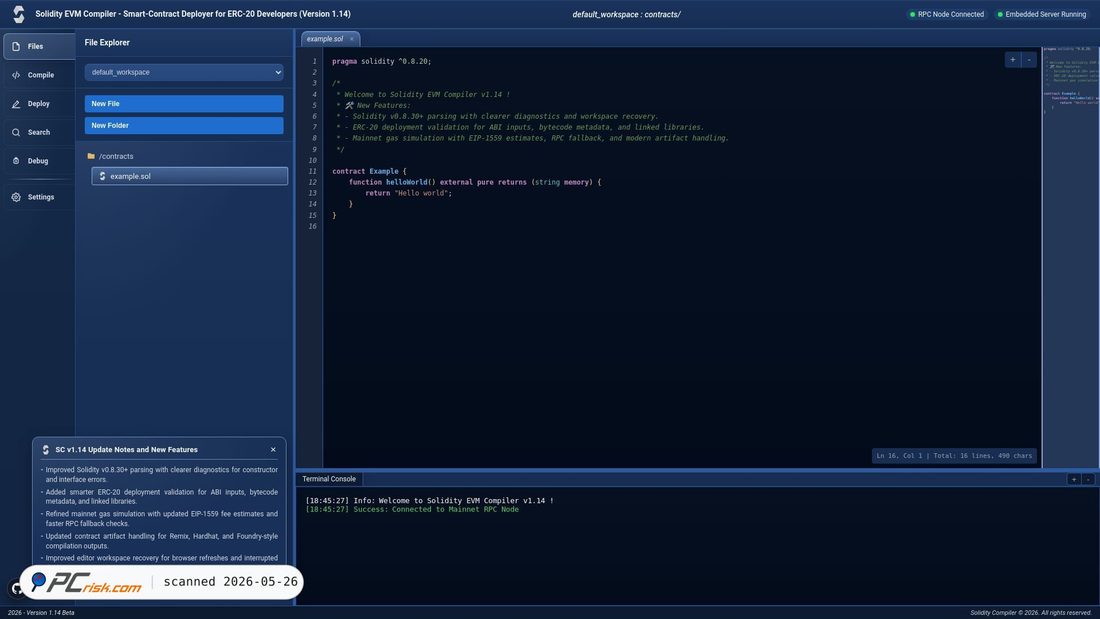Close the example.sol editor tab
Viewport: 1100px width, 619px height.
click(351, 39)
